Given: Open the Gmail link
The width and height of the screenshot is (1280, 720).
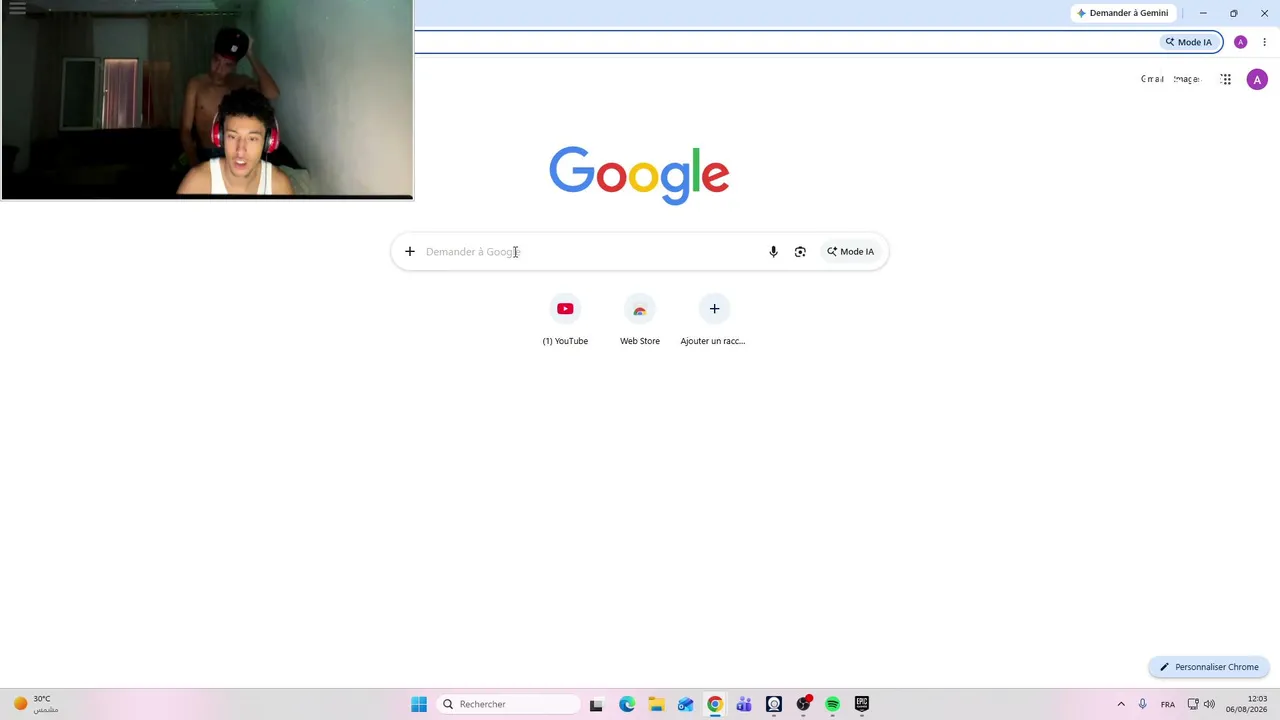Looking at the screenshot, I should tap(1152, 79).
